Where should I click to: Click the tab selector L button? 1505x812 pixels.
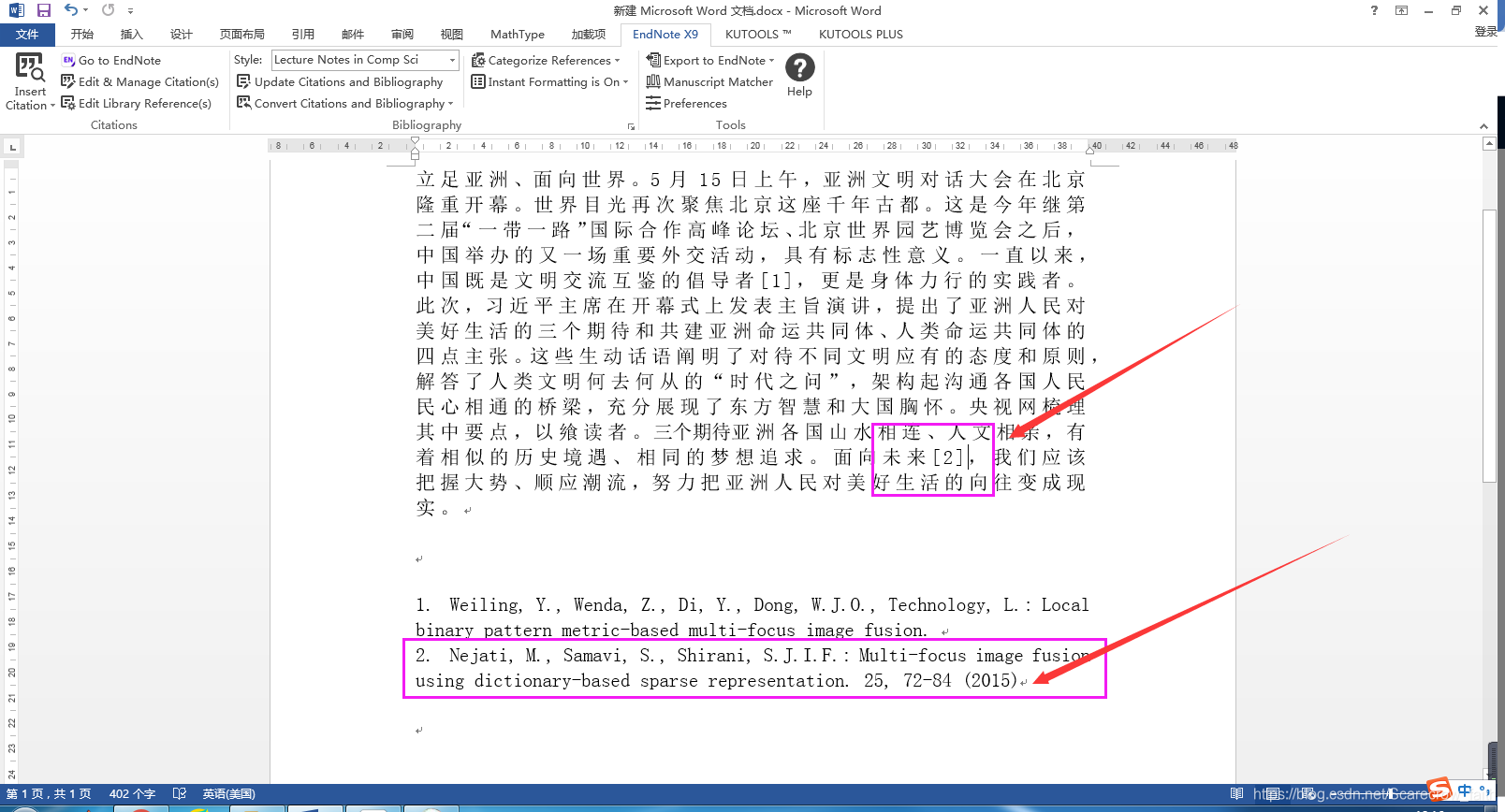coord(12,147)
